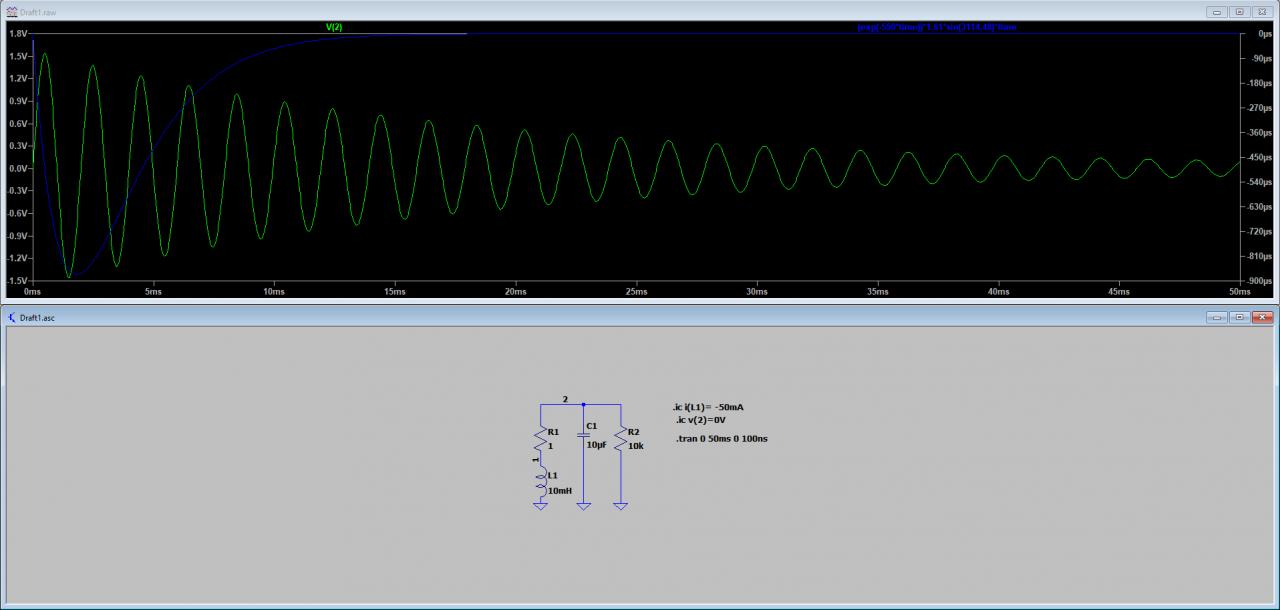Minimize the Draft1.asc schematic window

point(1216,317)
